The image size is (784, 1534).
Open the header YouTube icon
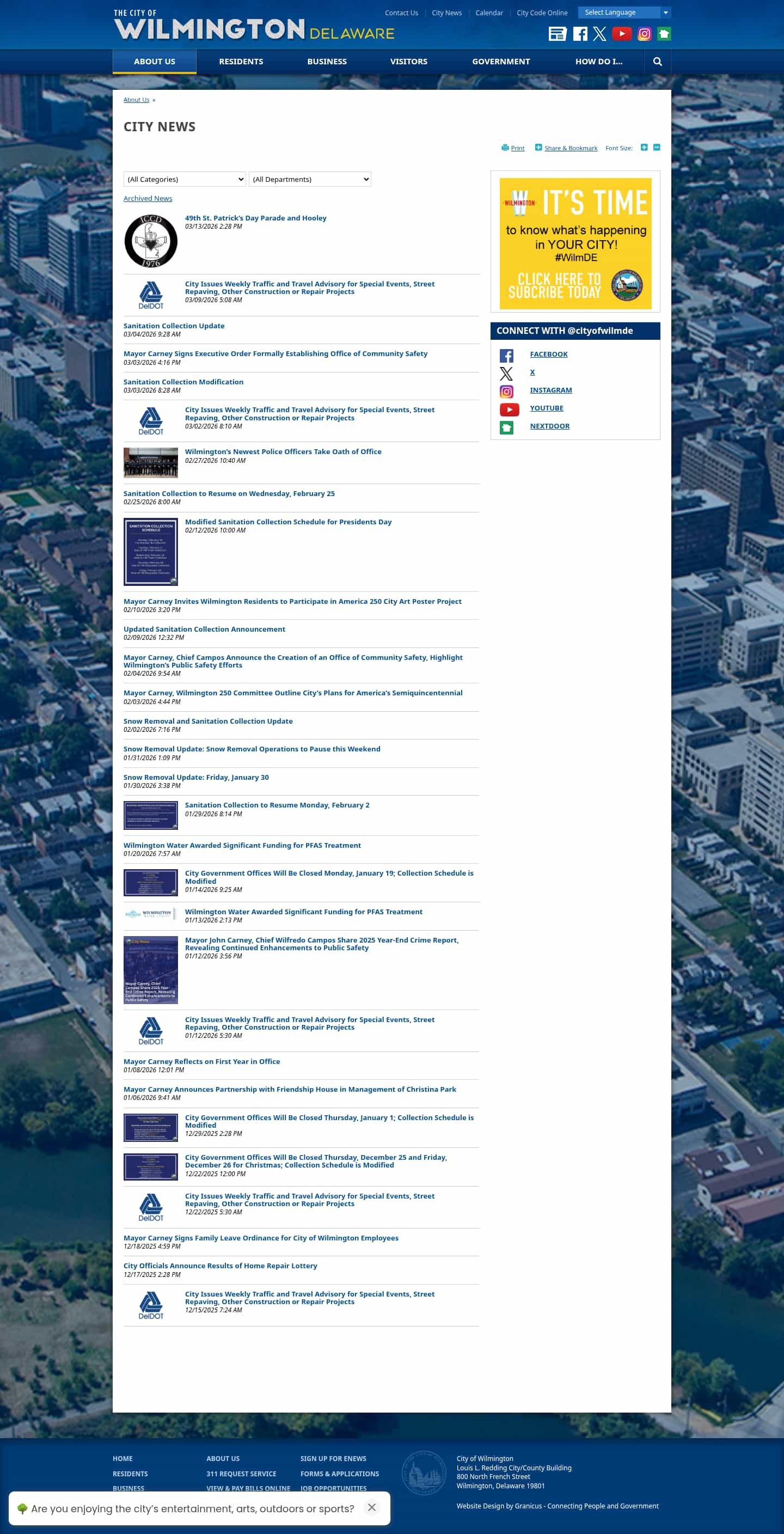pyautogui.click(x=622, y=34)
